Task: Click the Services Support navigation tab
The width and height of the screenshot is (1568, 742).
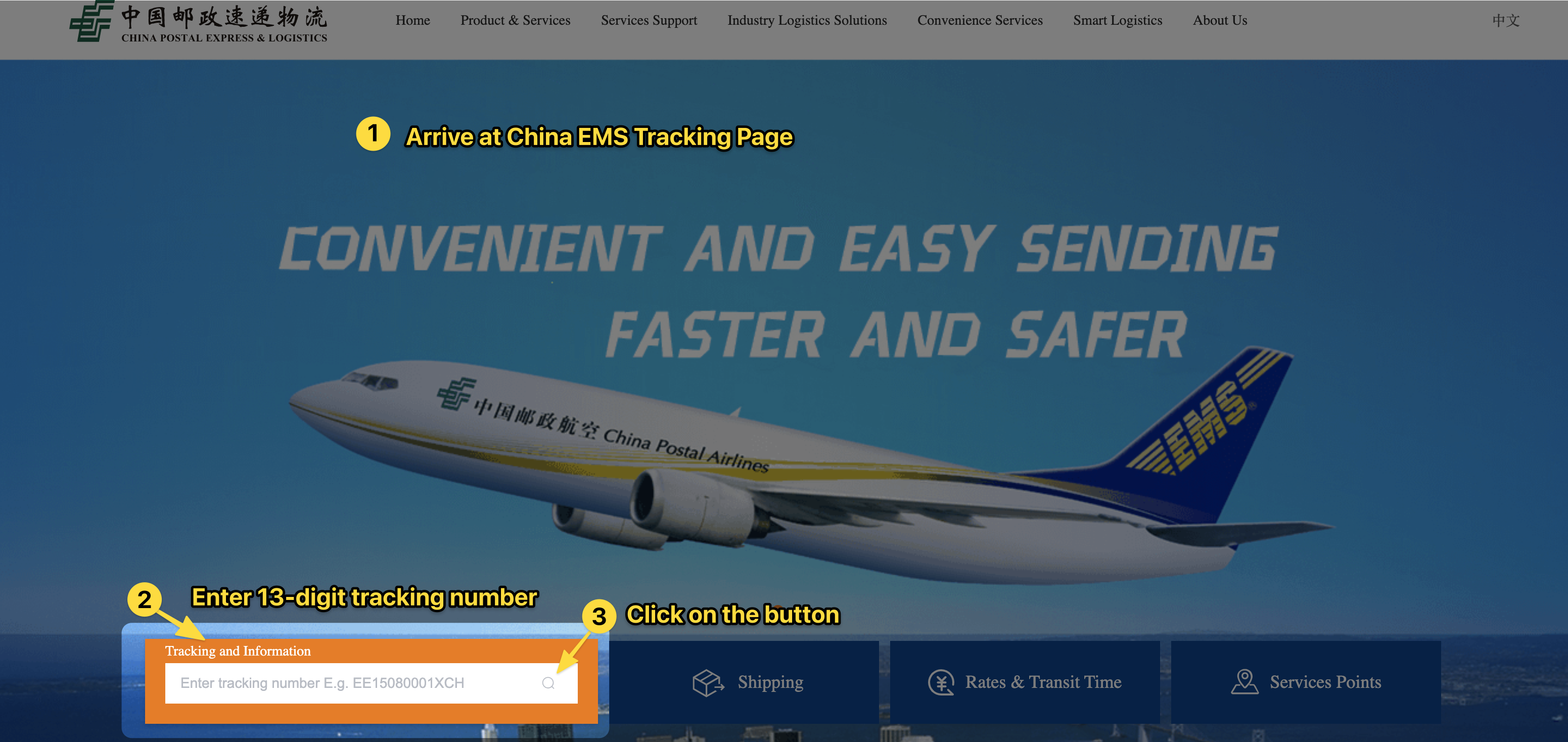Action: tap(648, 20)
